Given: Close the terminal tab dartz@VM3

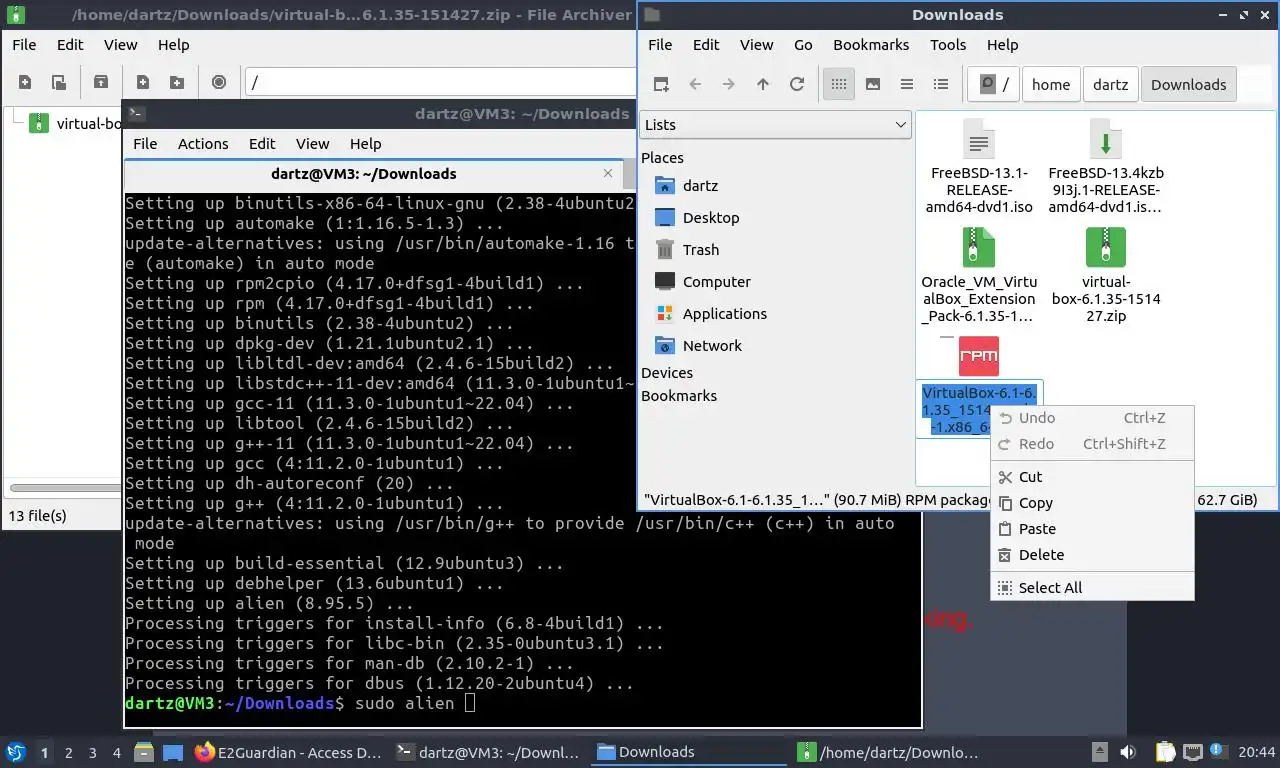Looking at the screenshot, I should click(608, 174).
